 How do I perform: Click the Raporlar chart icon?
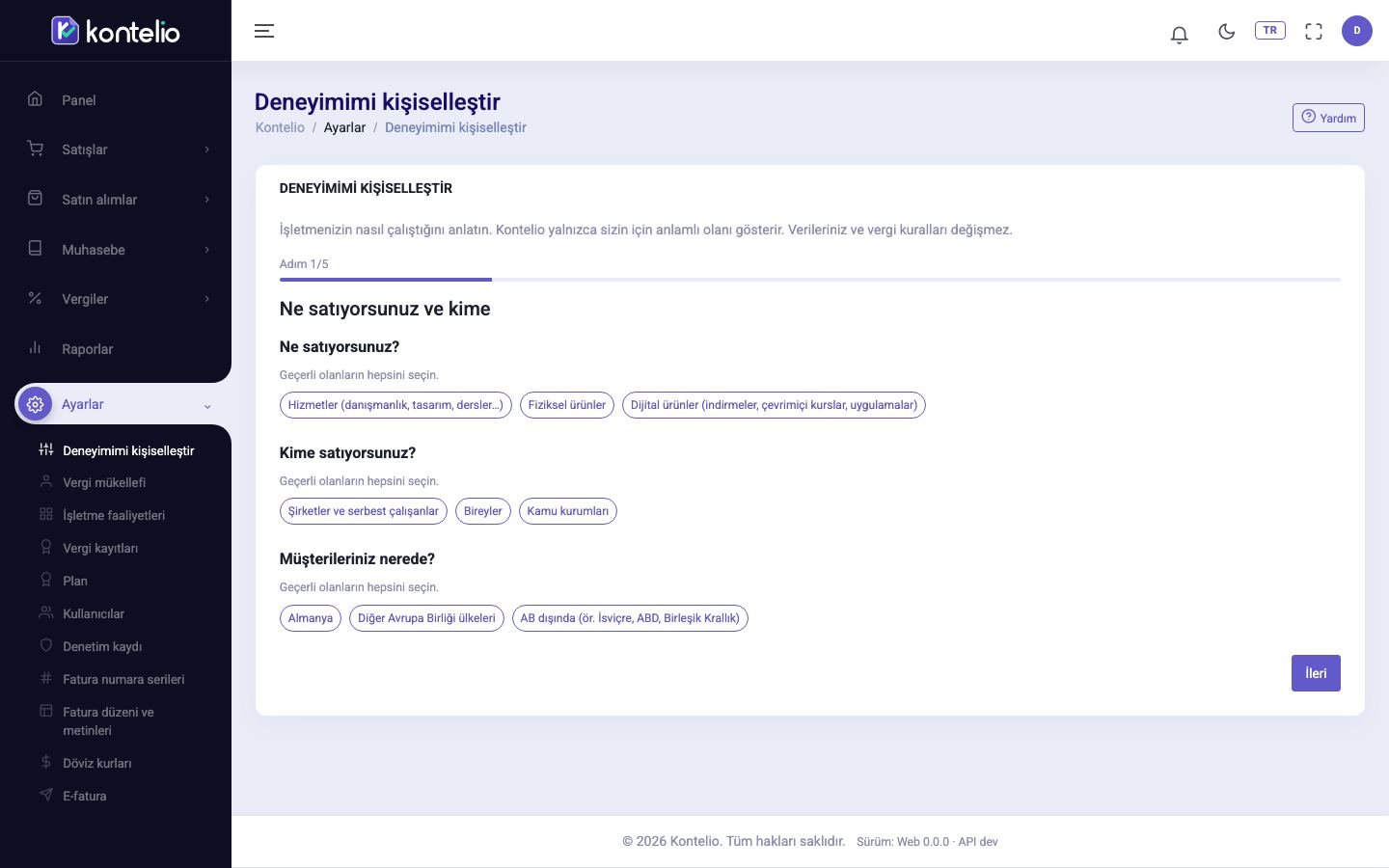click(x=35, y=347)
